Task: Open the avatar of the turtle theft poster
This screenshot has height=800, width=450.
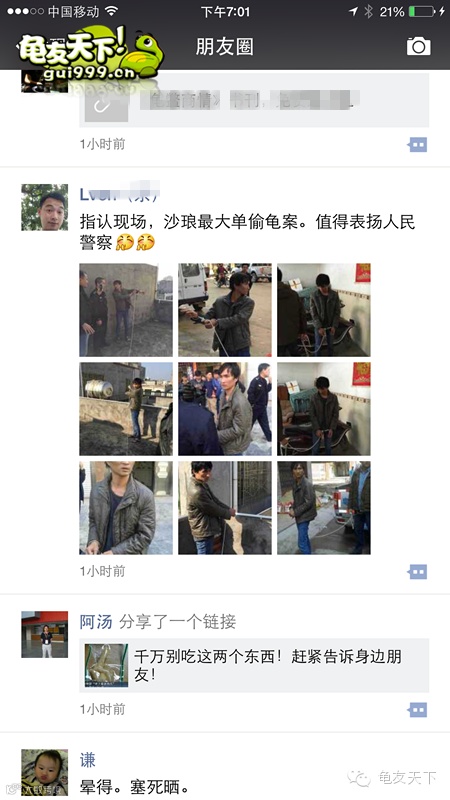Action: pos(44,207)
